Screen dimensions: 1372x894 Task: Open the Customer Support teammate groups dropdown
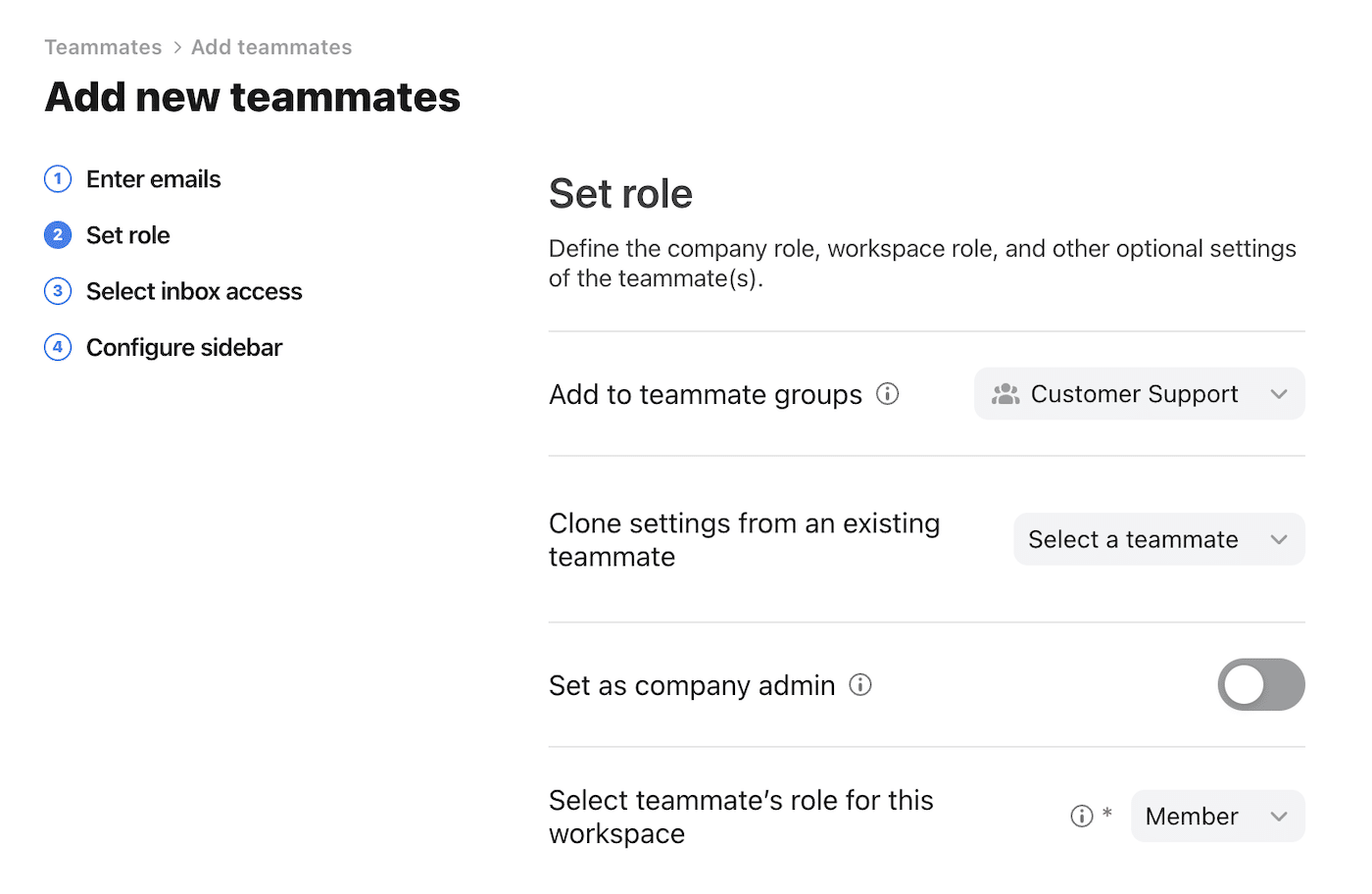(1138, 393)
